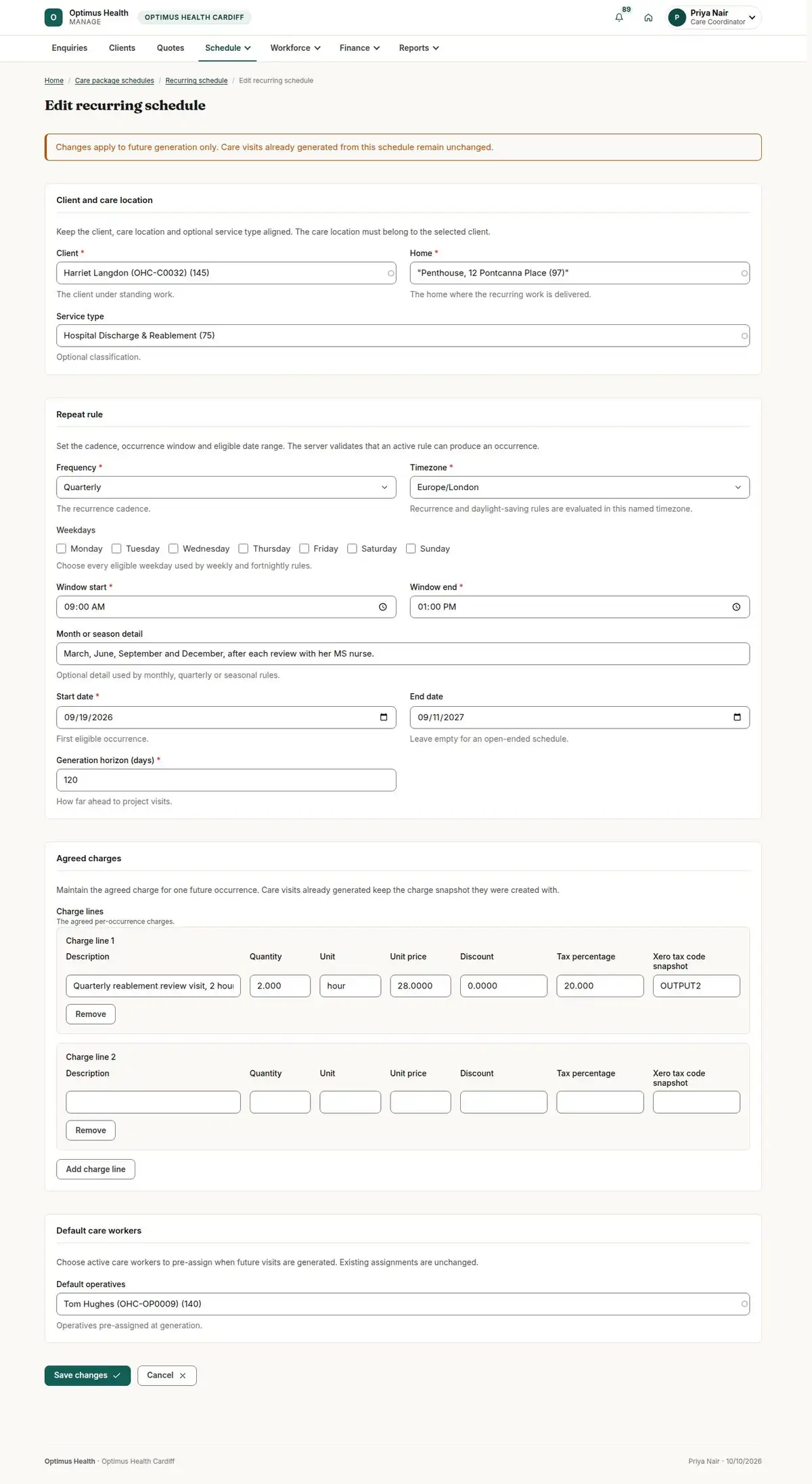Go to the Clients tab
The width and height of the screenshot is (812, 1484).
coord(122,48)
